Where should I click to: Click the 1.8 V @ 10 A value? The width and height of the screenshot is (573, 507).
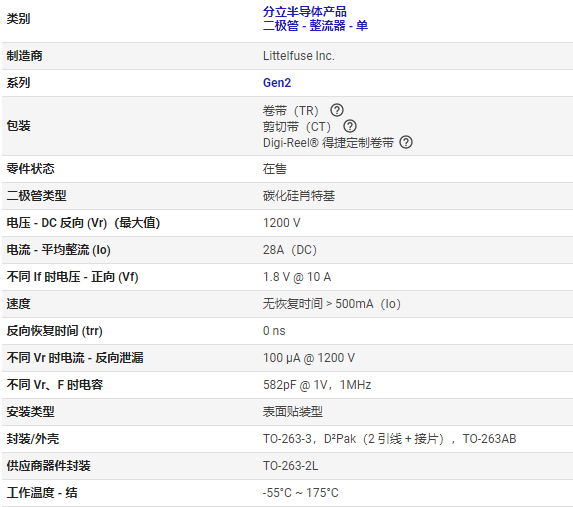tap(297, 277)
